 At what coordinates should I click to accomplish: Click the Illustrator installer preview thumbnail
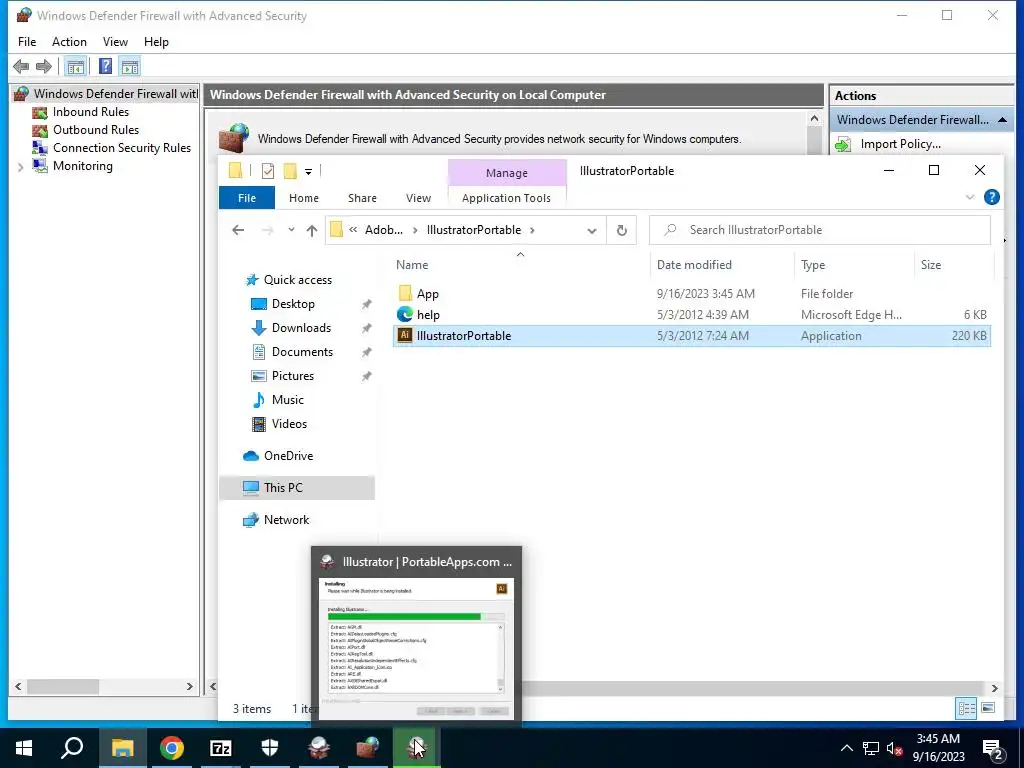pyautogui.click(x=417, y=648)
